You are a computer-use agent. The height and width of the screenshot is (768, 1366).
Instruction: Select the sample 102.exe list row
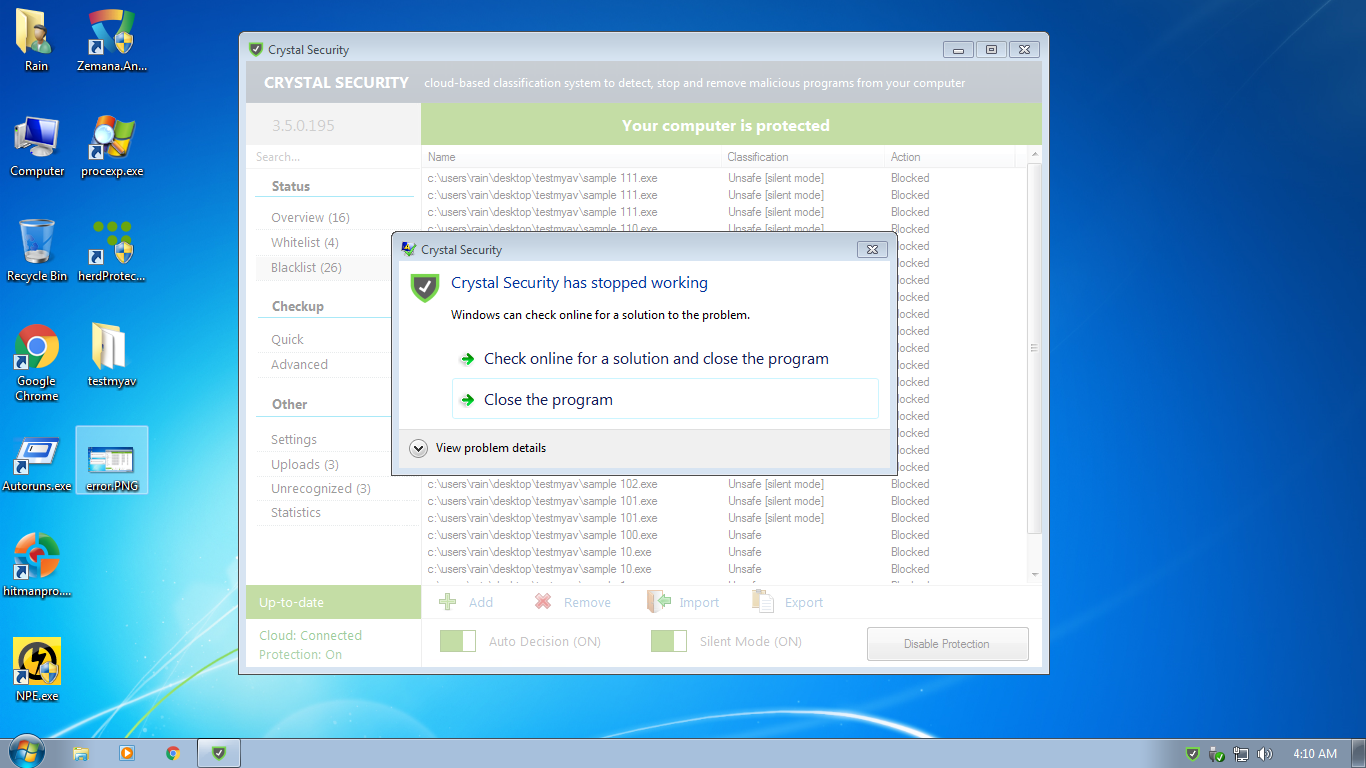(725, 484)
